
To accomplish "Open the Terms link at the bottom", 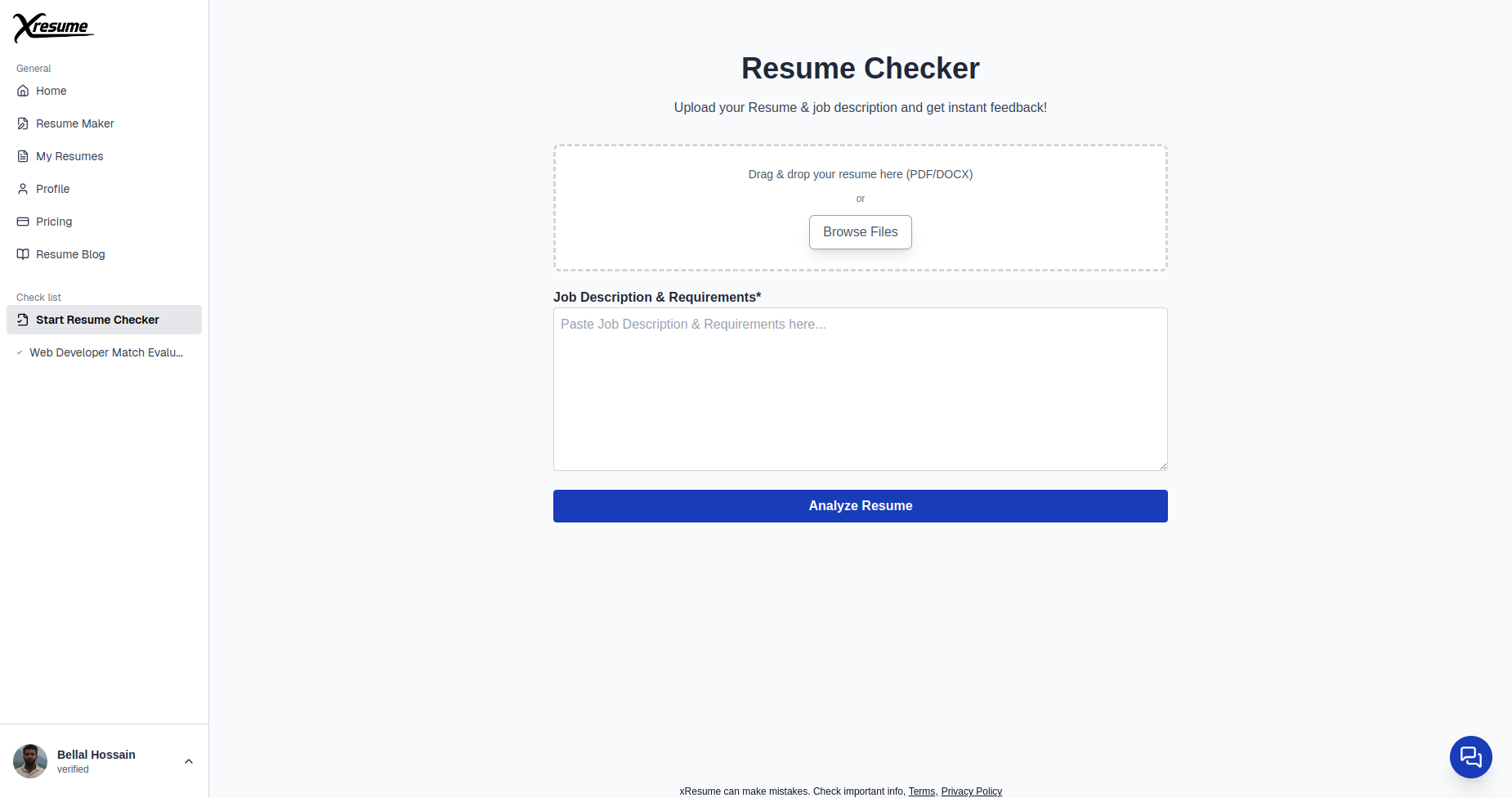I will point(921,791).
